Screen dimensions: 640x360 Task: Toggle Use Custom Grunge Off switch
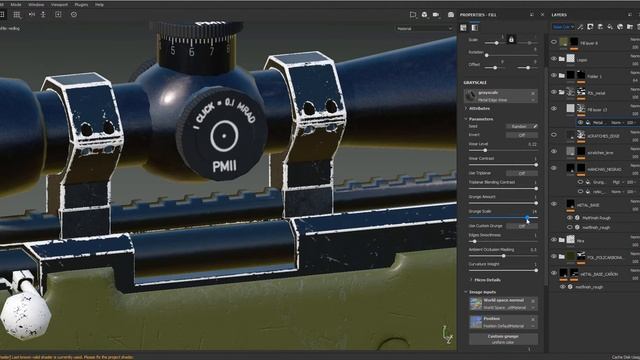click(x=522, y=226)
